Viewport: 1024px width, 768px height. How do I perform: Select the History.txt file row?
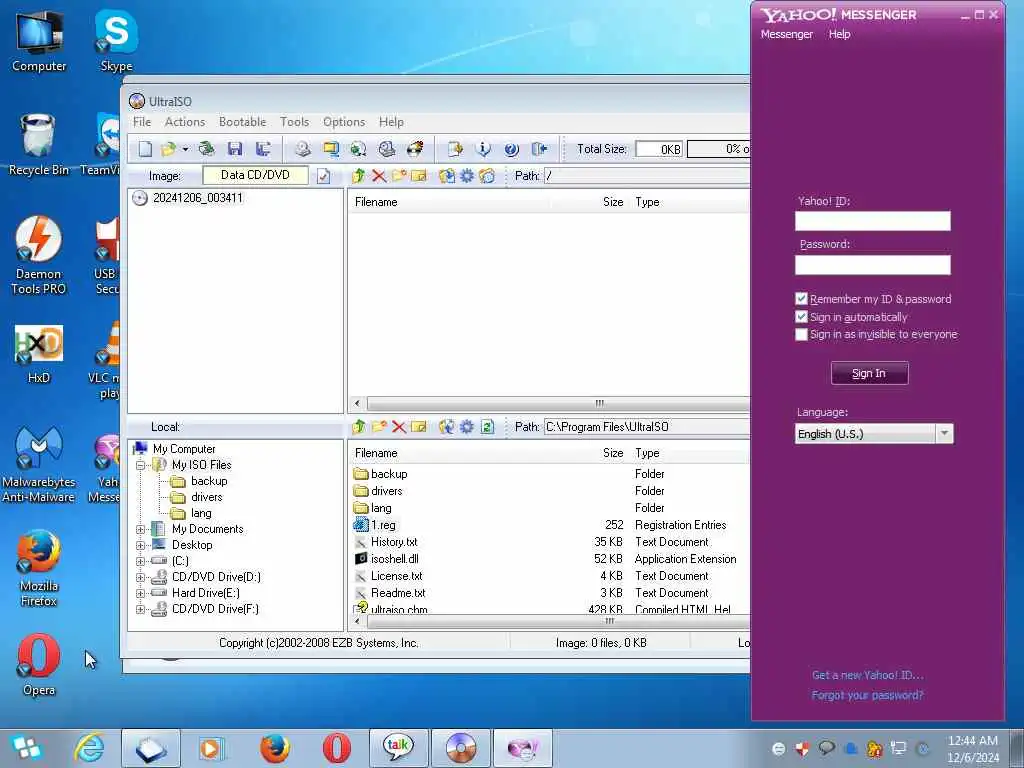click(550, 542)
